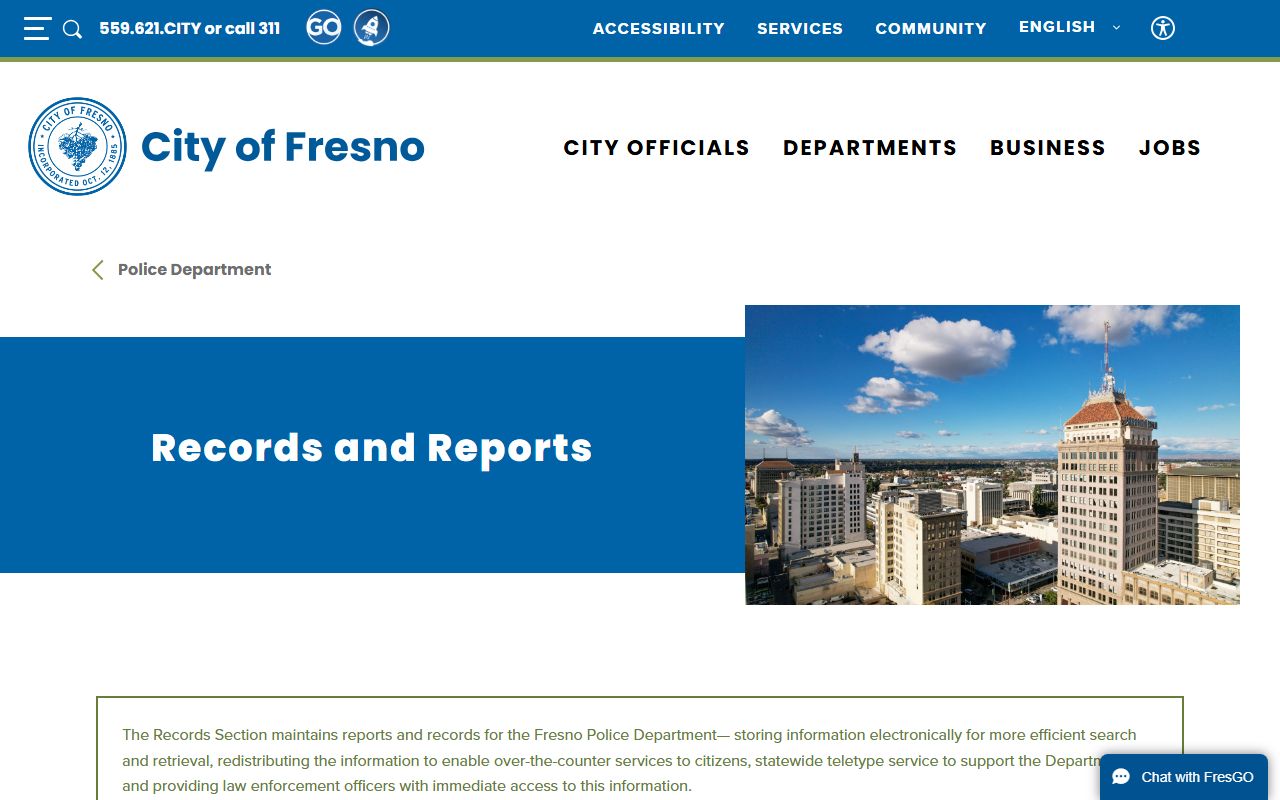The width and height of the screenshot is (1280, 800).
Task: Click the 559.621.CITY phone number text
Action: point(190,28)
